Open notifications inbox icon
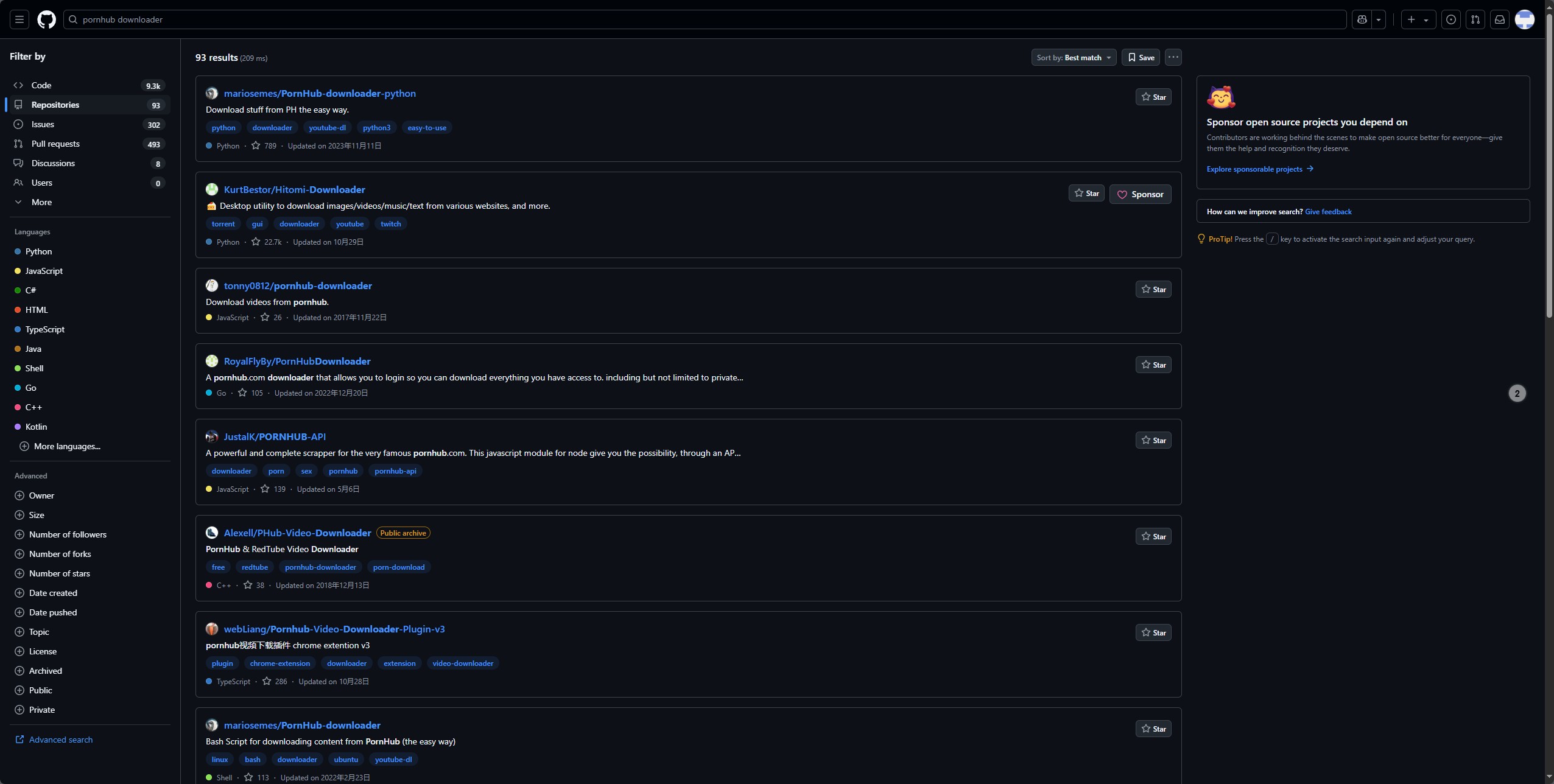Viewport: 1554px width, 784px height. point(1500,19)
